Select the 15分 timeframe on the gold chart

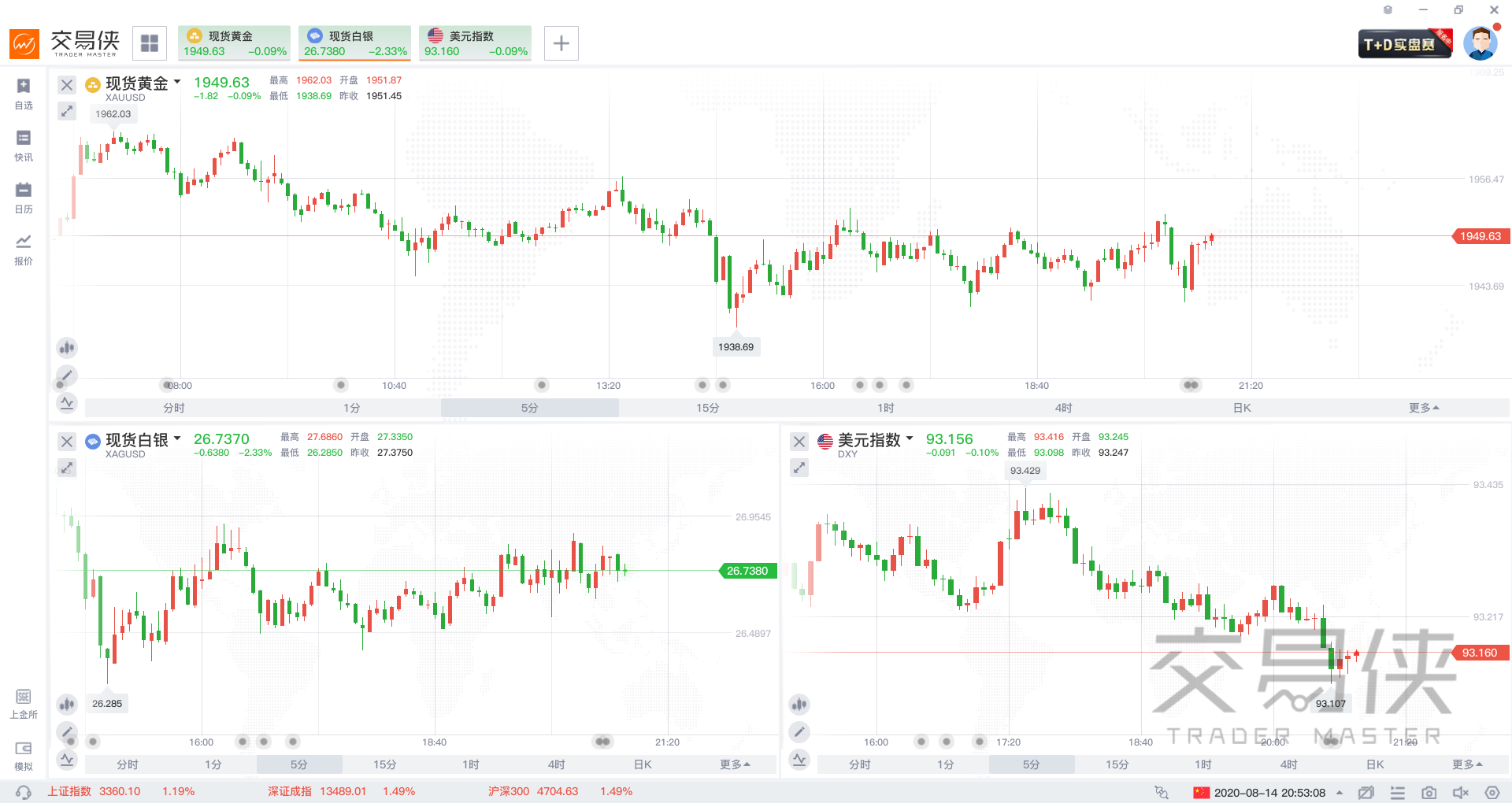pos(707,408)
